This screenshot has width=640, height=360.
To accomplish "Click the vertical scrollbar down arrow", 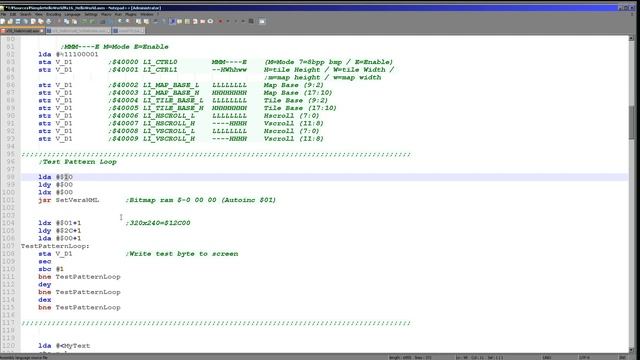I will point(631,350).
